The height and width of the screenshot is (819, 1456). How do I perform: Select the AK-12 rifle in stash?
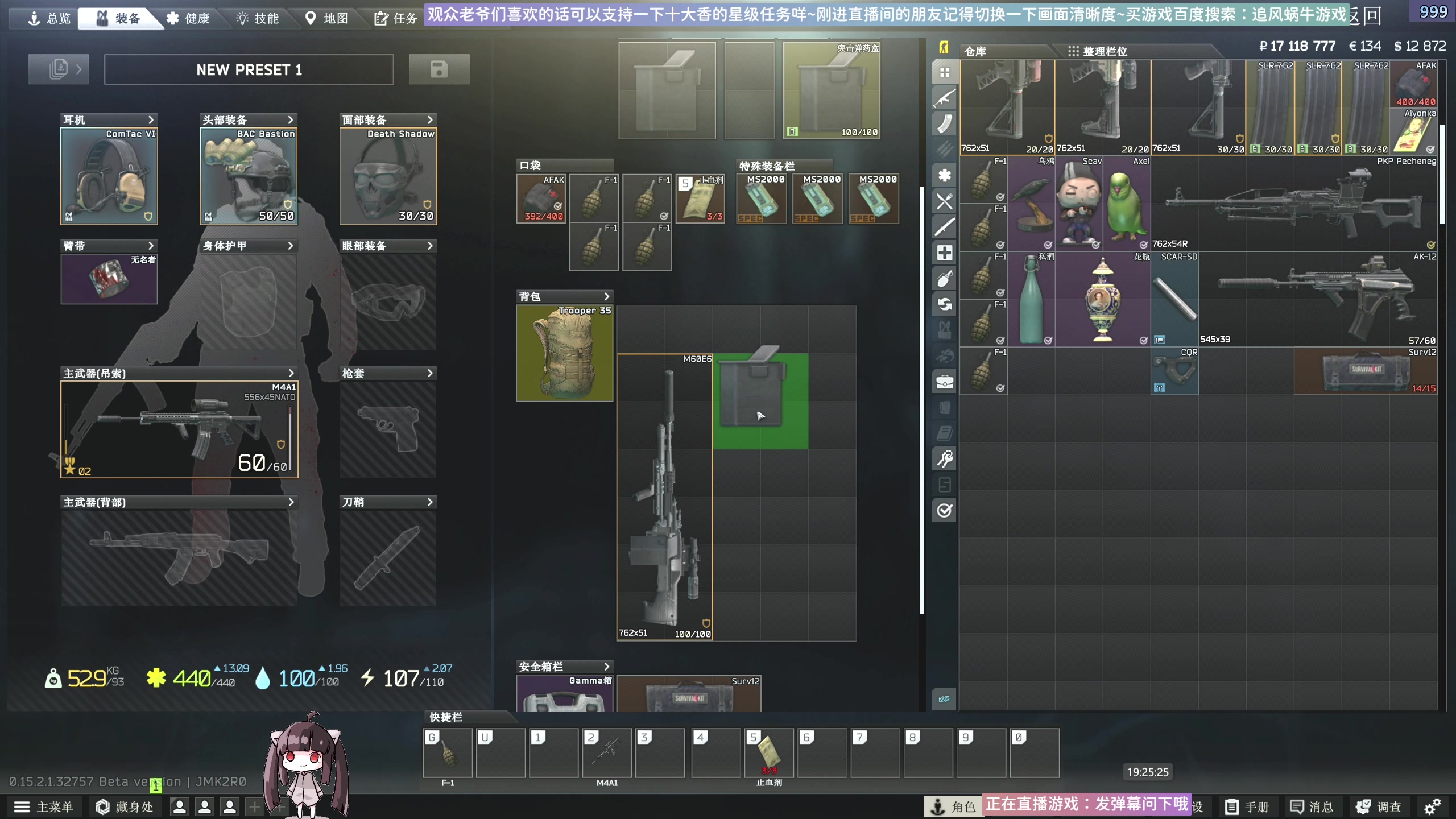[1318, 299]
